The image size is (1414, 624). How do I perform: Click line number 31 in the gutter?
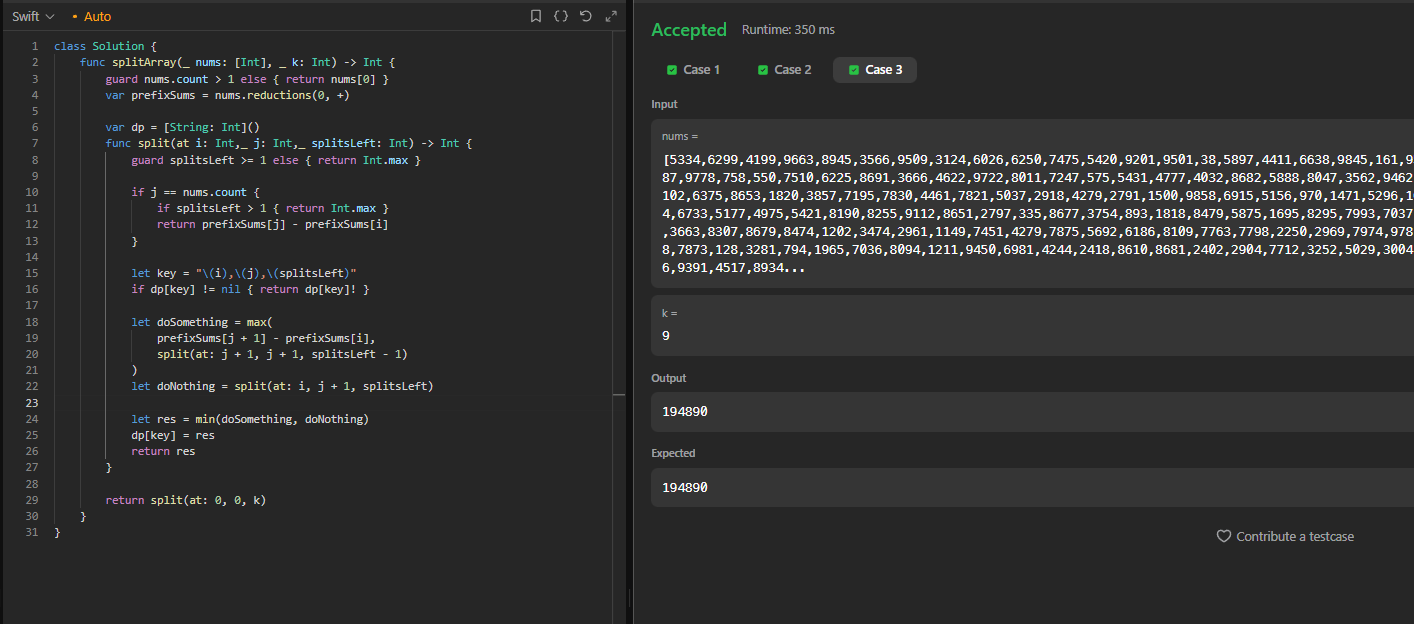pyautogui.click(x=32, y=532)
